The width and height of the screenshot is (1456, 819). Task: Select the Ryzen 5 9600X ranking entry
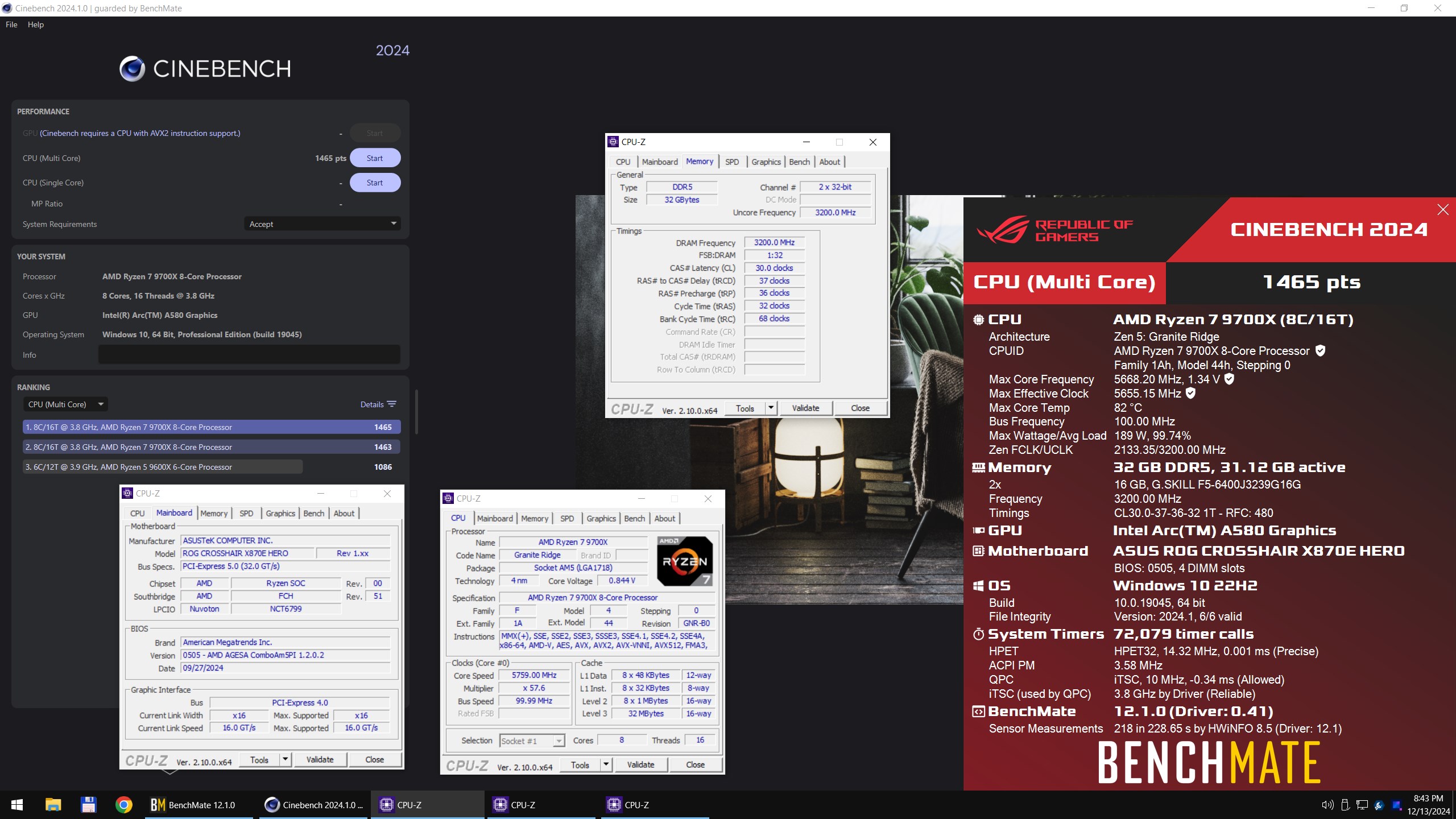coord(212,467)
